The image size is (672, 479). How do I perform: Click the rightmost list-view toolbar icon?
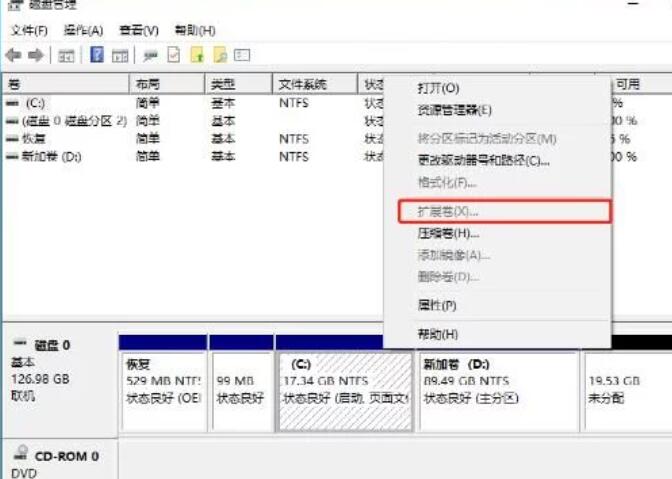coord(242,55)
